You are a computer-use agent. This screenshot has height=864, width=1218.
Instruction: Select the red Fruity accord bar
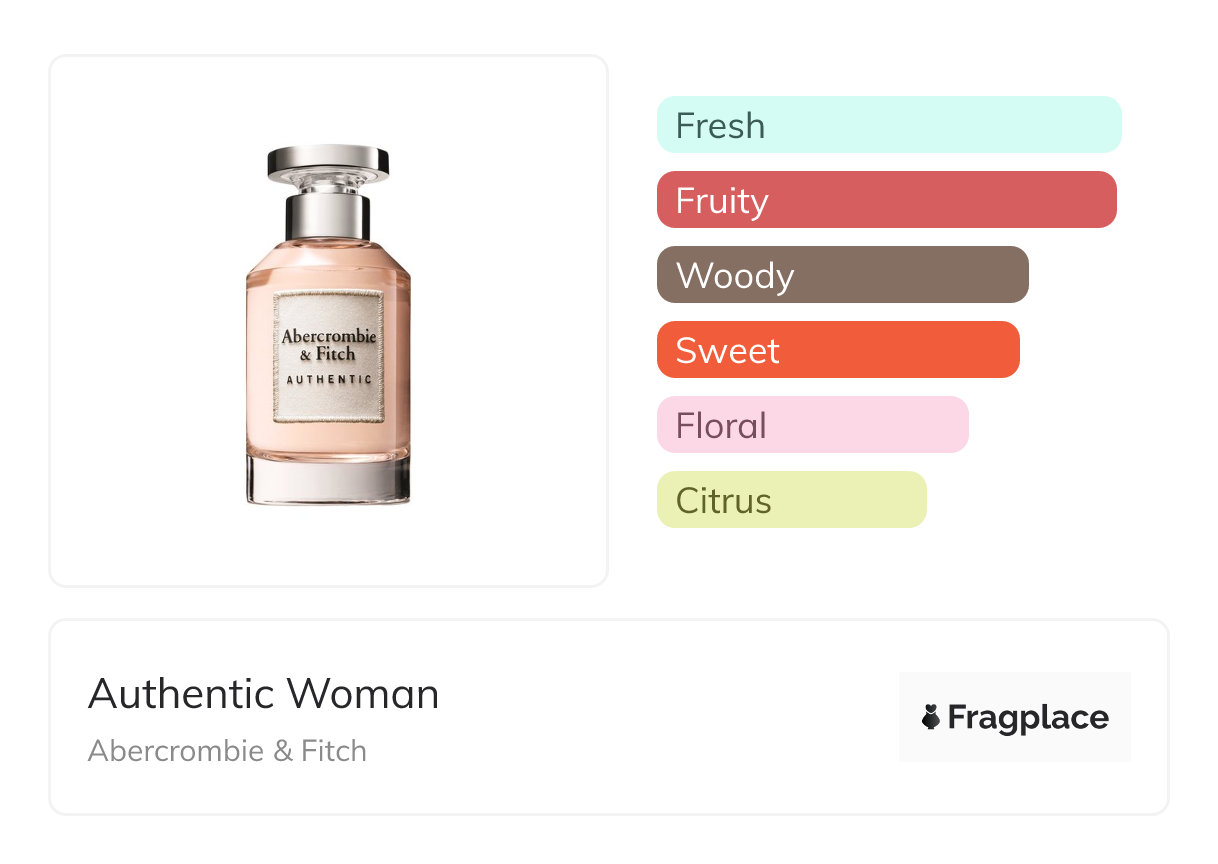[886, 200]
